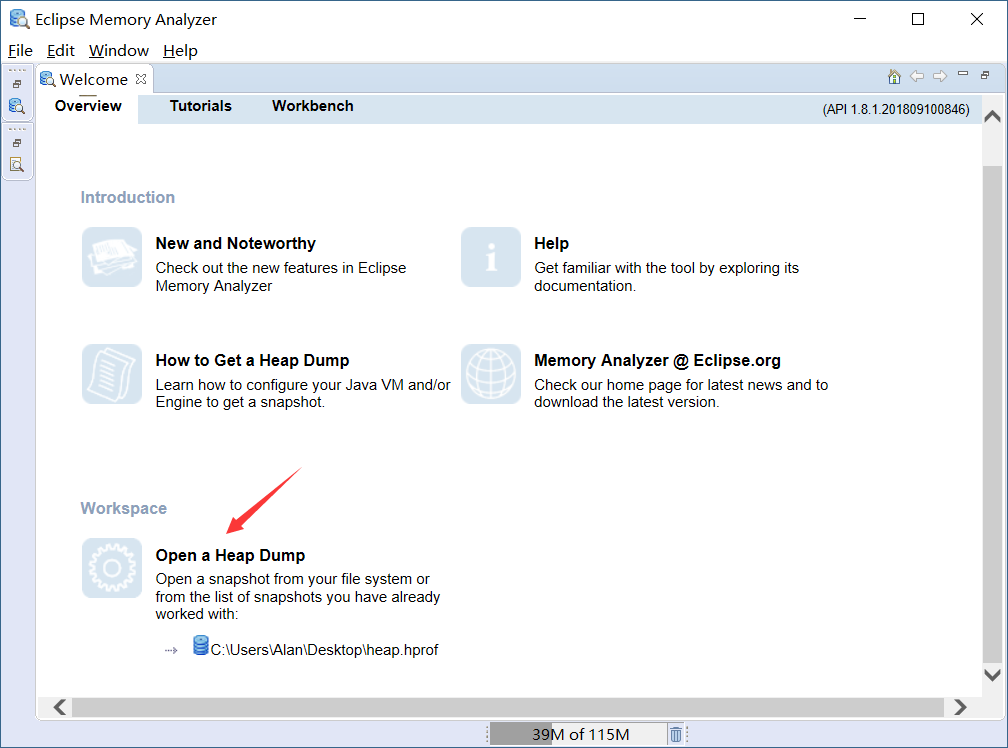Click the Help info icon
The height and width of the screenshot is (748, 1008).
pos(491,256)
